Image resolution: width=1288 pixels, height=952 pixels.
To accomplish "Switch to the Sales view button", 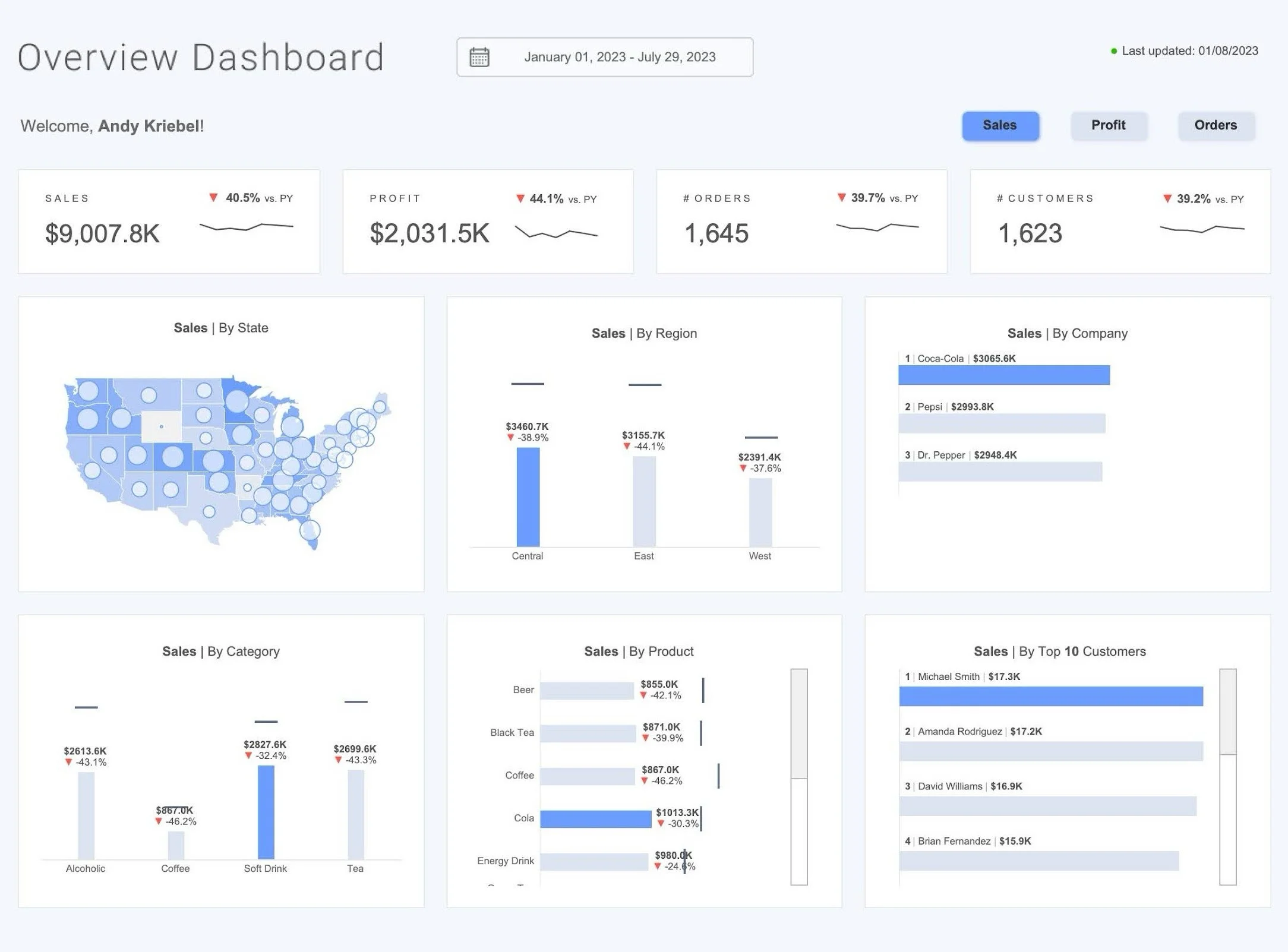I will (1000, 125).
